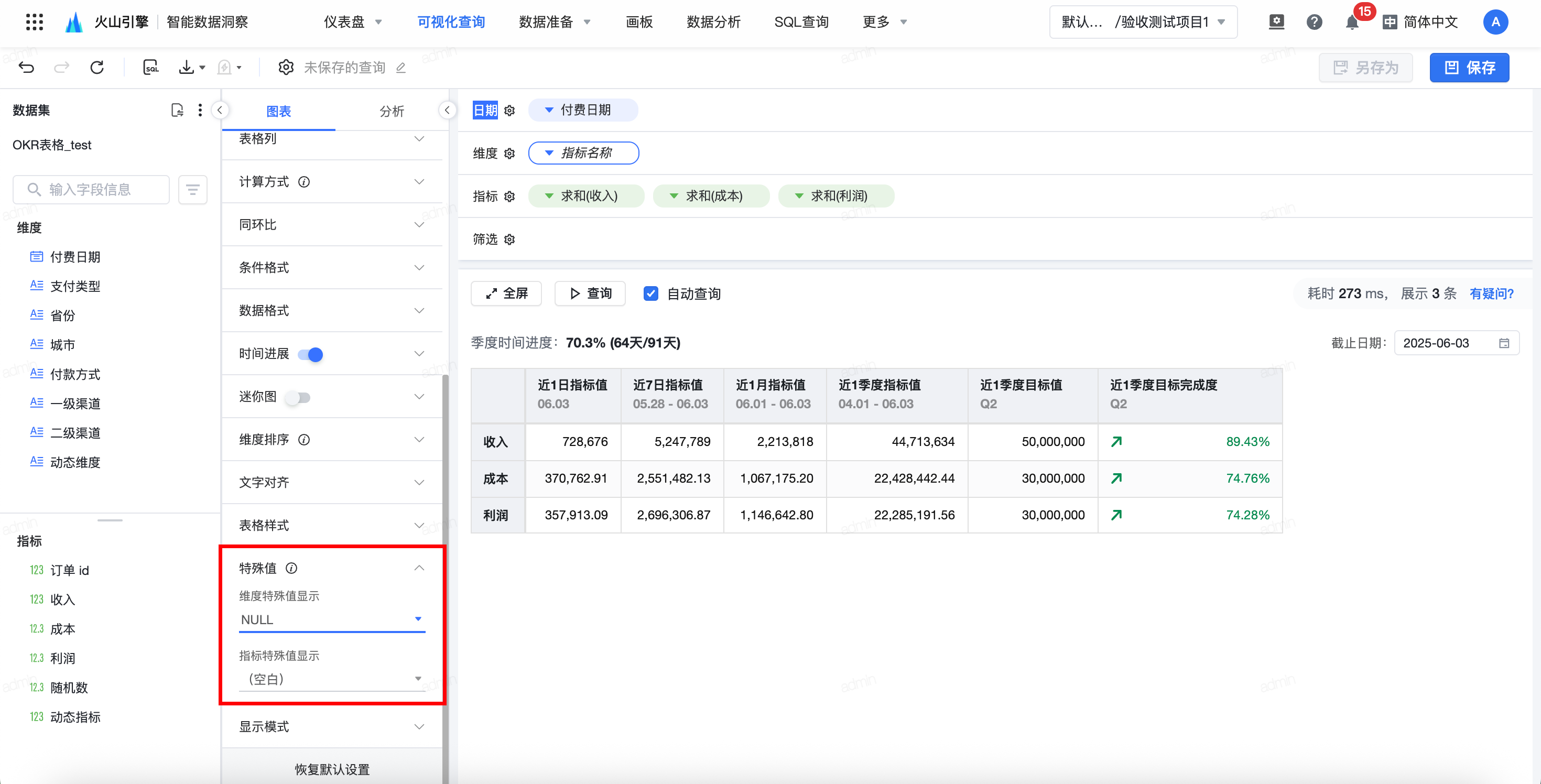Open dataset more options dots

click(x=200, y=110)
